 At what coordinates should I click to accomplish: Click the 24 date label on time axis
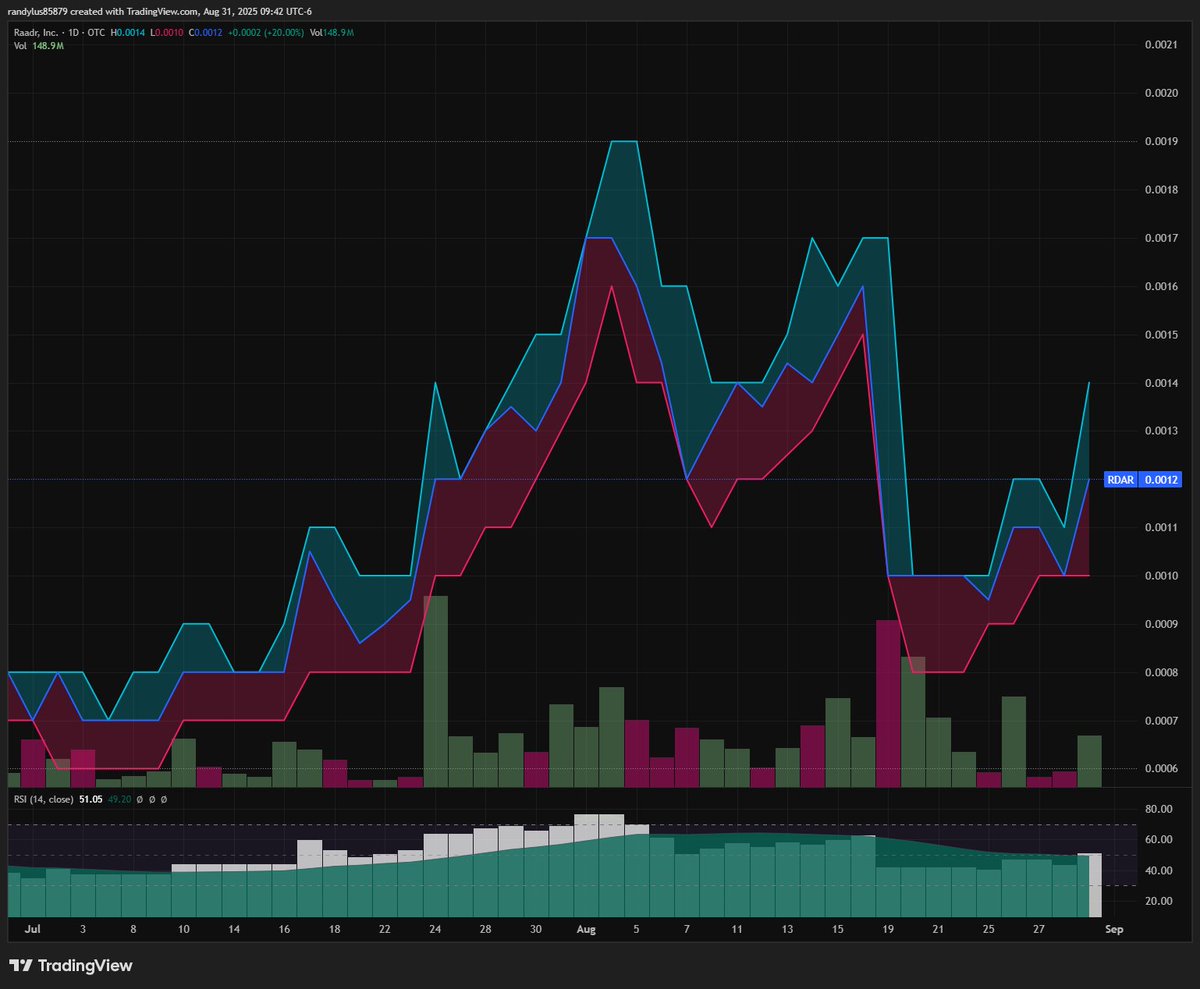pyautogui.click(x=435, y=930)
